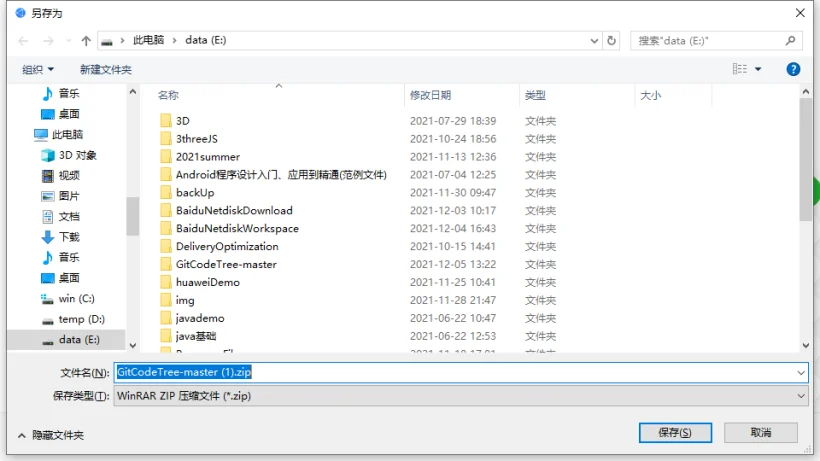Expand the file name dropdown arrow
Screen dimensions: 820x461
click(801, 373)
